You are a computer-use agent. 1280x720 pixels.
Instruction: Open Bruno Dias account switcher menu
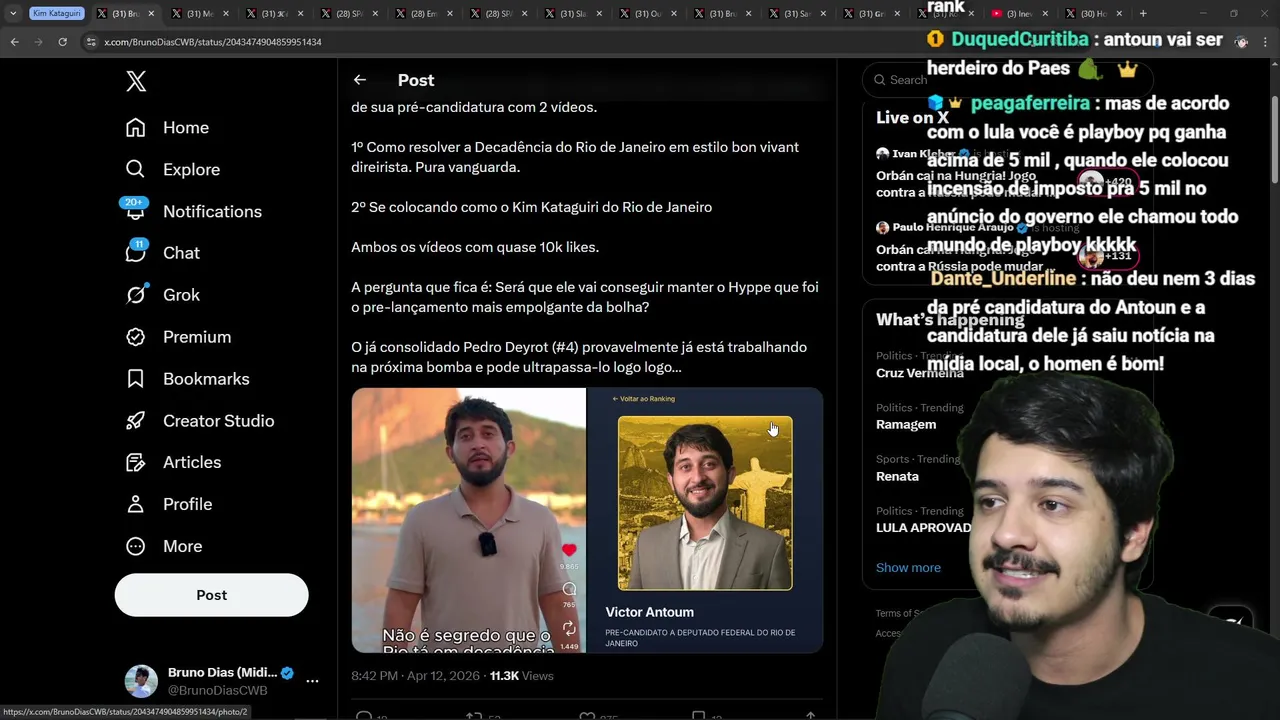pyautogui.click(x=221, y=681)
